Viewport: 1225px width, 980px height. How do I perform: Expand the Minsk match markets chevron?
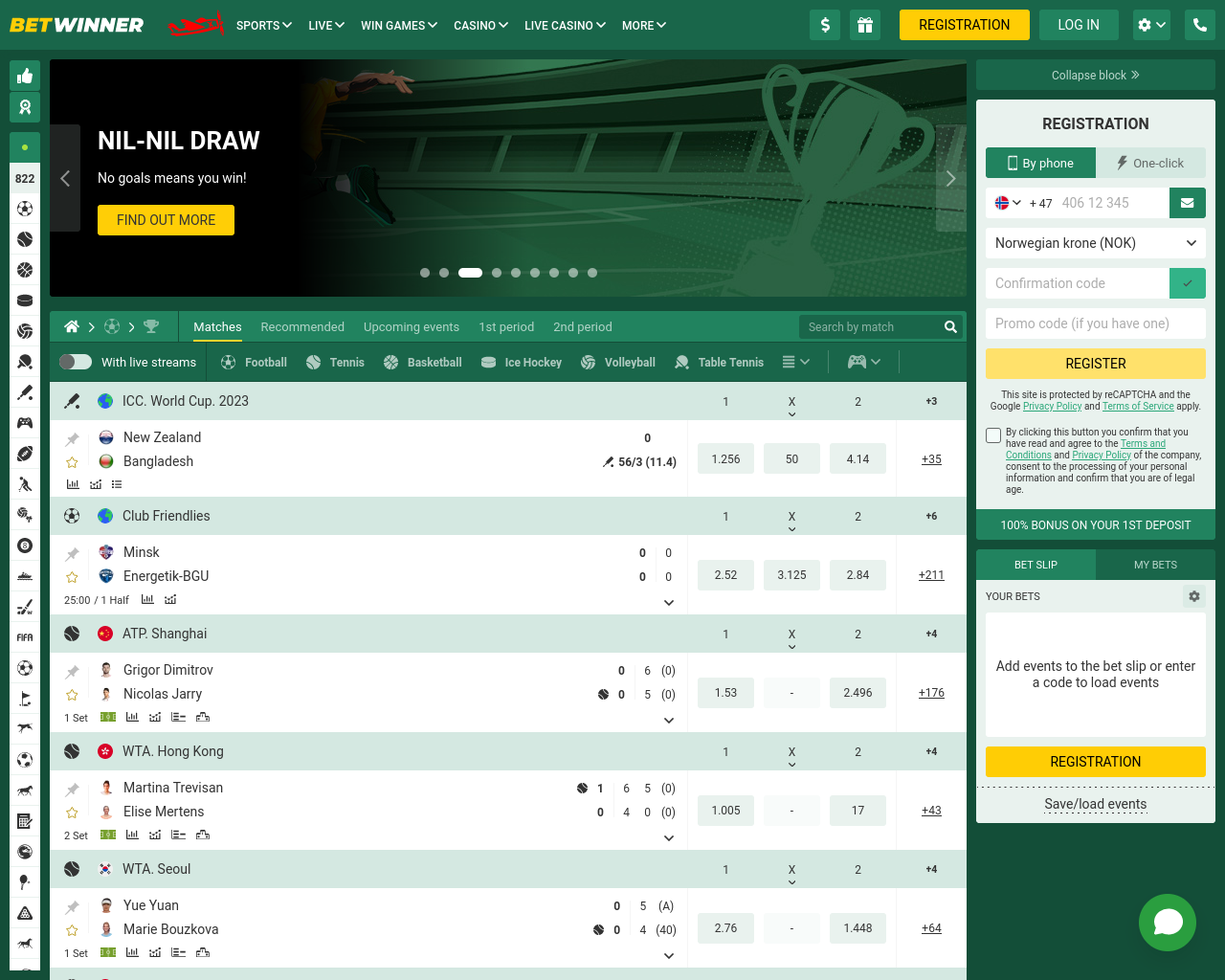point(669,603)
